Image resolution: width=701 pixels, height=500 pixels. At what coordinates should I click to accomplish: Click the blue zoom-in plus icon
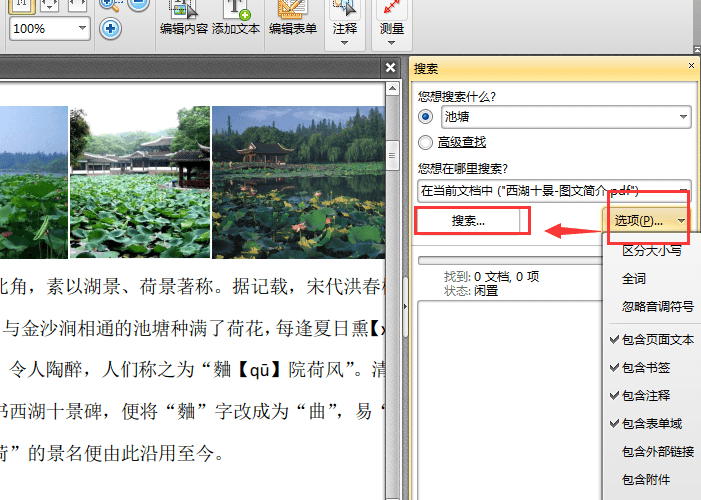coord(110,28)
